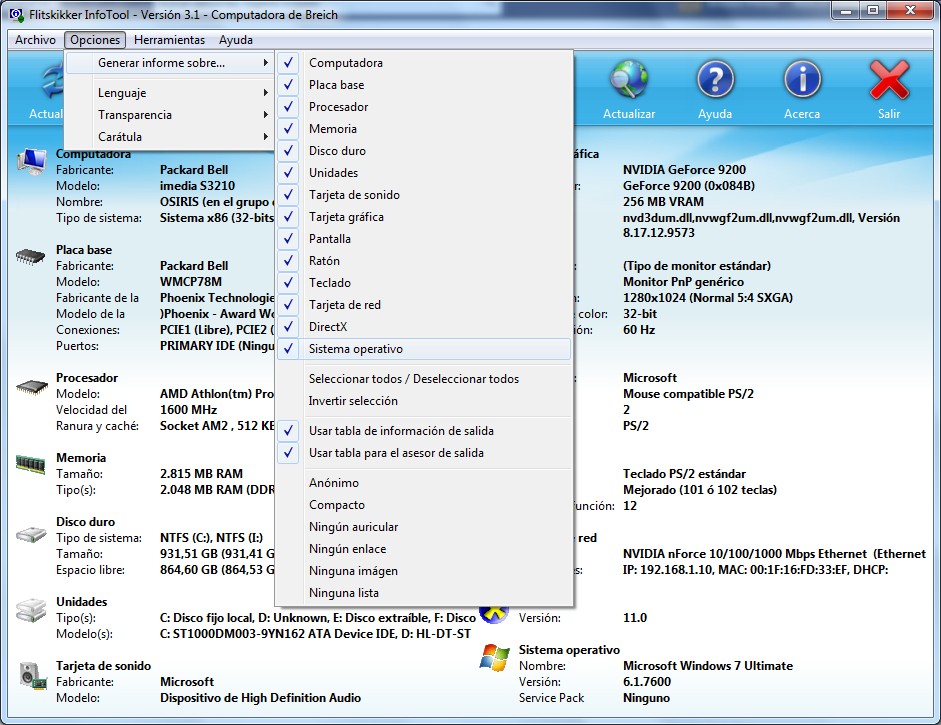Toggle the Tarjeta de red report option
Viewport: 941px width, 725px height.
click(x=424, y=305)
